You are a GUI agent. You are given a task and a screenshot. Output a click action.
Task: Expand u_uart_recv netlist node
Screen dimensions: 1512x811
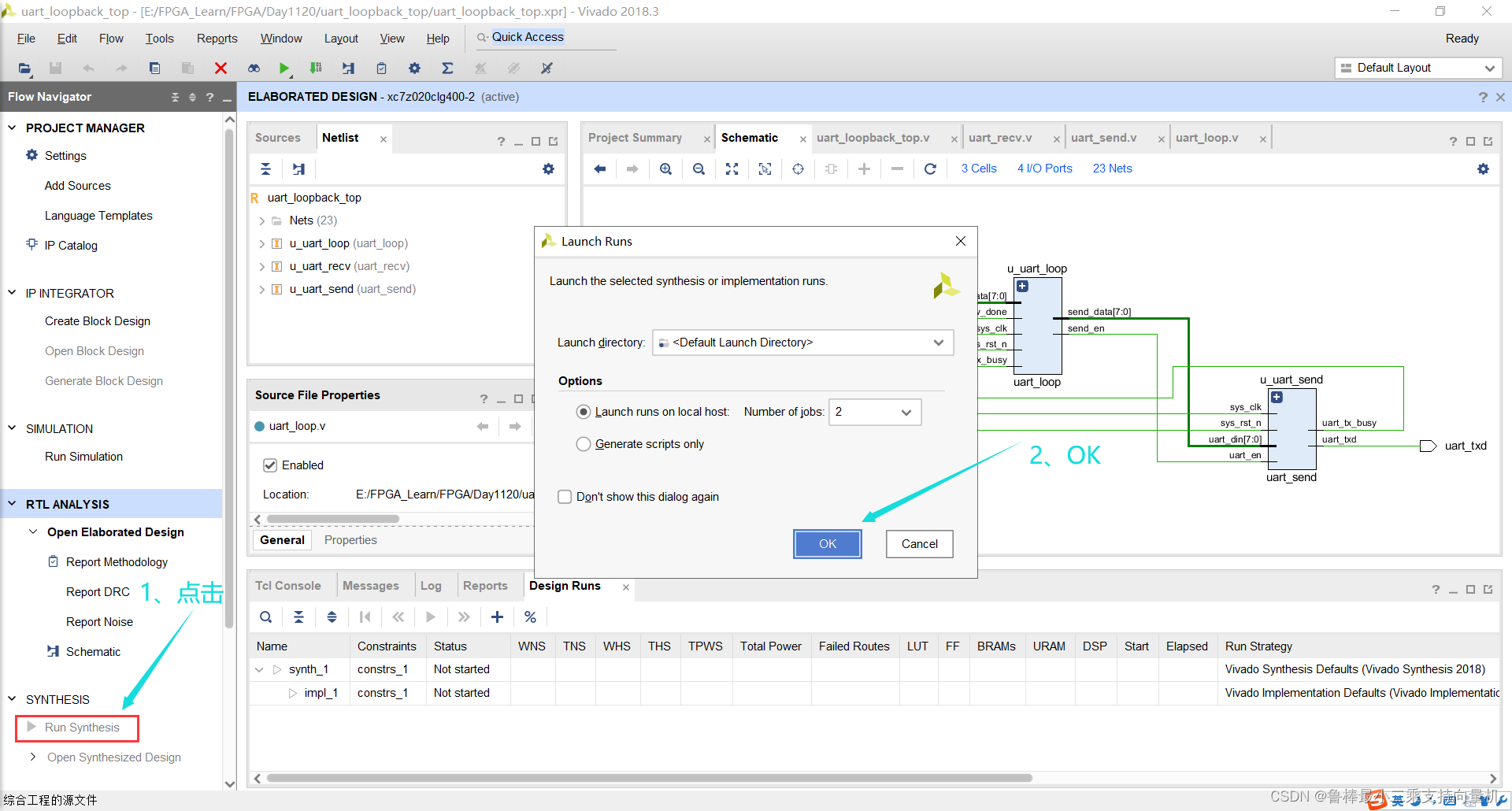[261, 267]
